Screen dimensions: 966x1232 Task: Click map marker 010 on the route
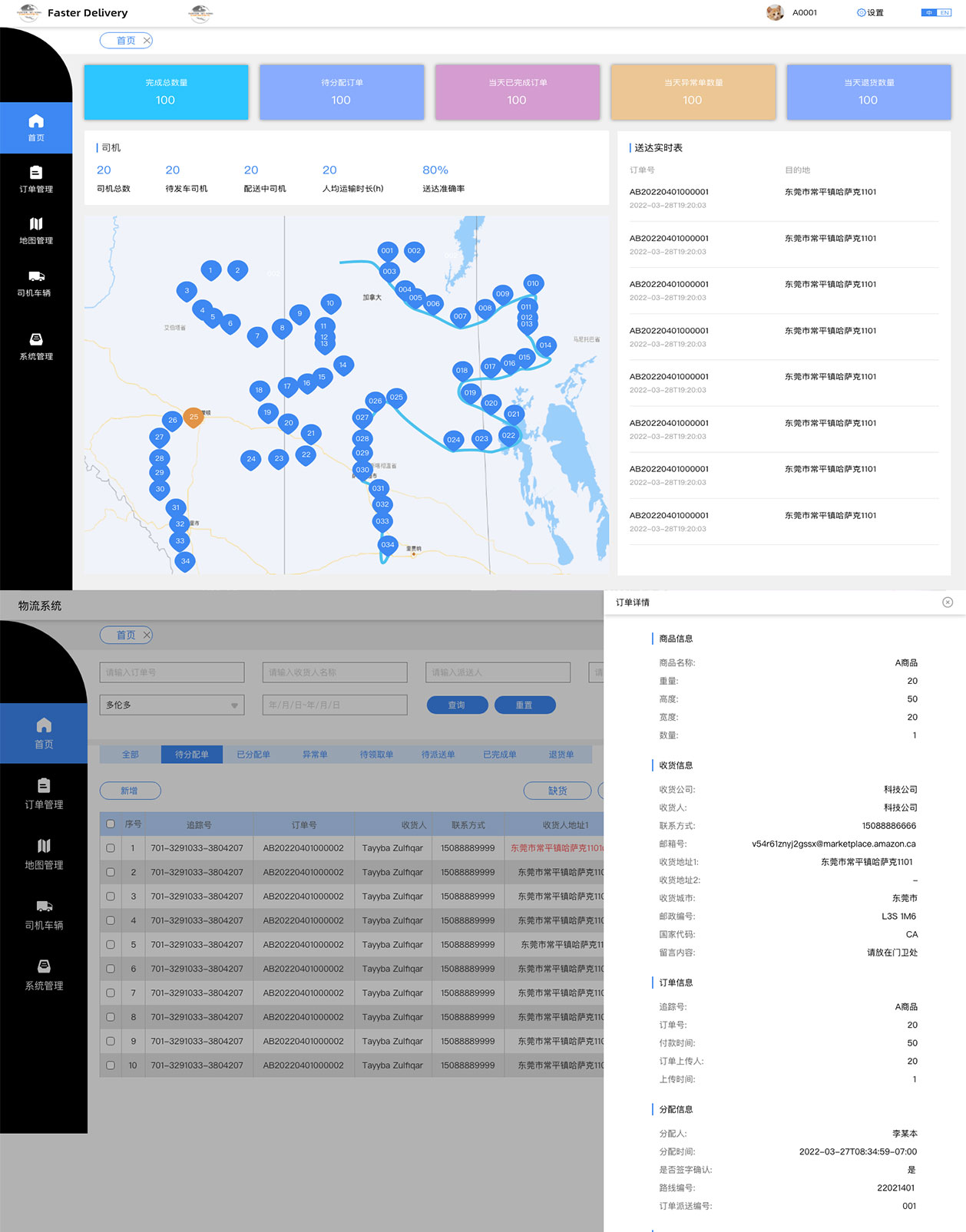533,283
